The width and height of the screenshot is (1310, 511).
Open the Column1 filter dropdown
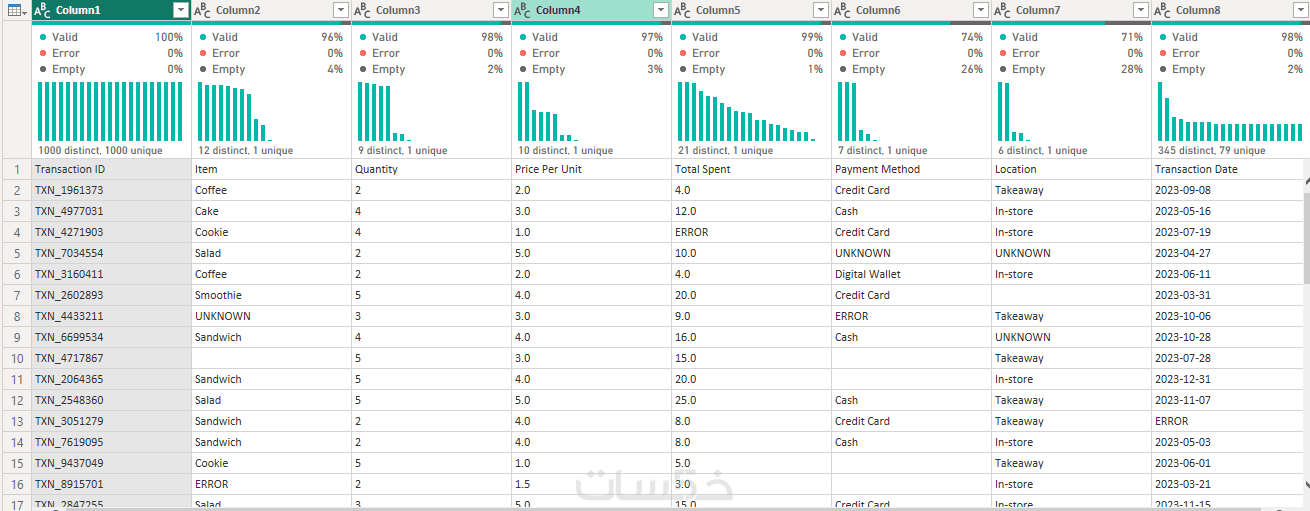(180, 10)
